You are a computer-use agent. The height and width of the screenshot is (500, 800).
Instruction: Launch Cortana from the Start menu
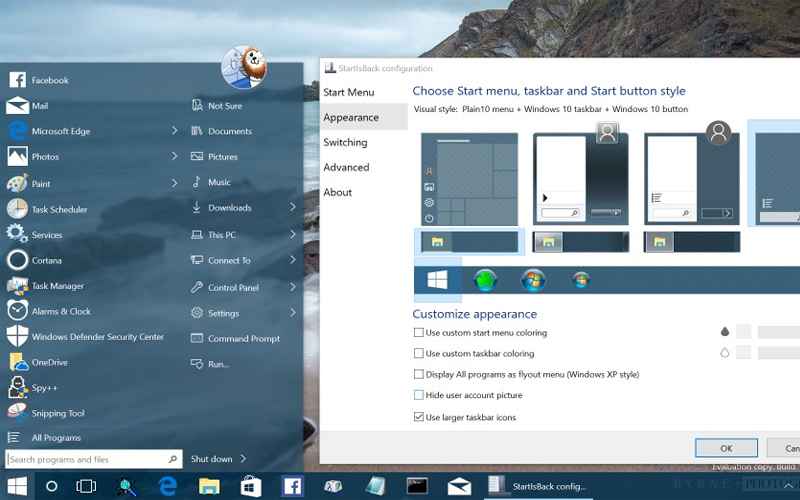pyautogui.click(x=35, y=260)
